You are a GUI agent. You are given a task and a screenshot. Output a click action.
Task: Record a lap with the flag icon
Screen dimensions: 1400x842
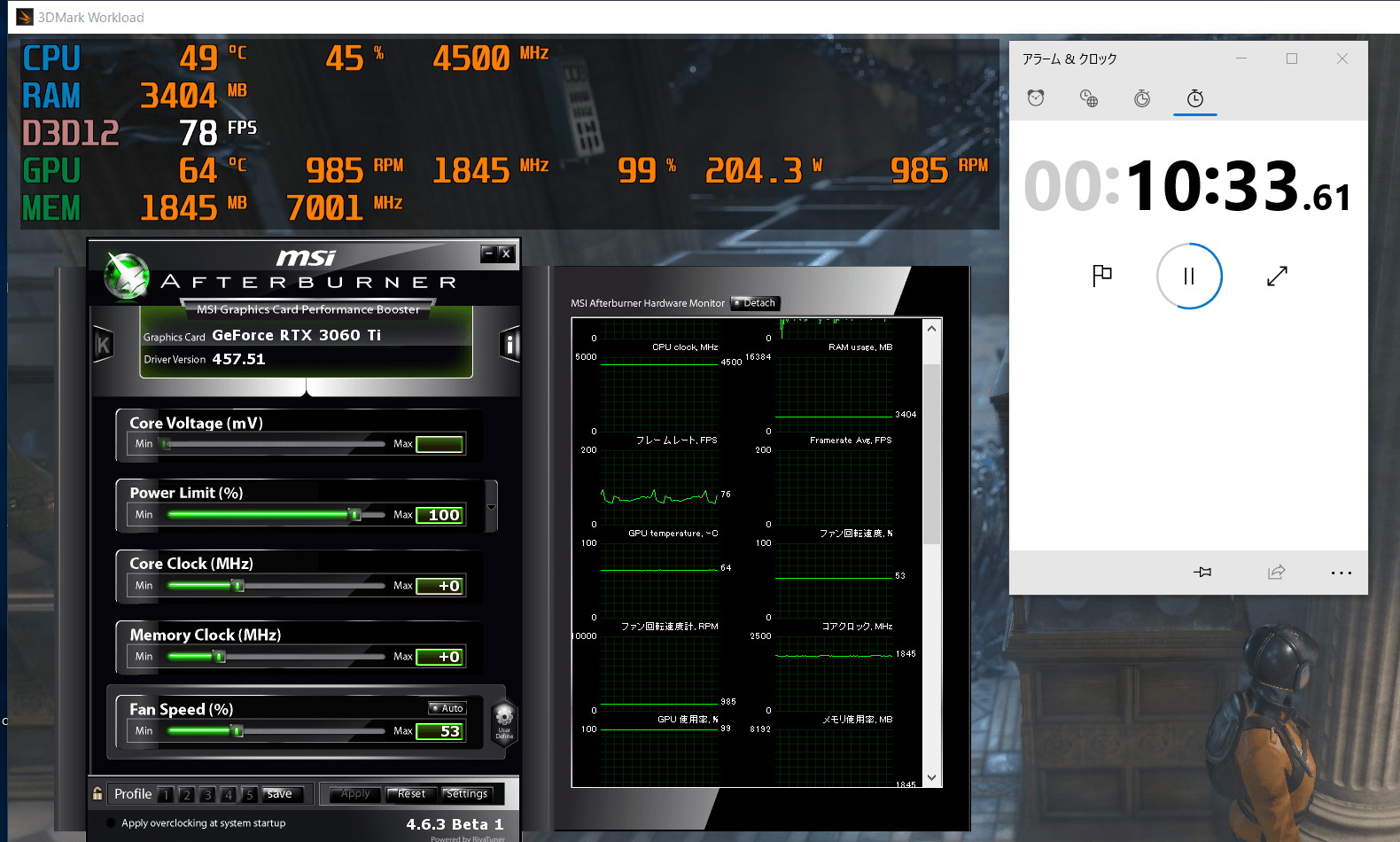(1101, 276)
